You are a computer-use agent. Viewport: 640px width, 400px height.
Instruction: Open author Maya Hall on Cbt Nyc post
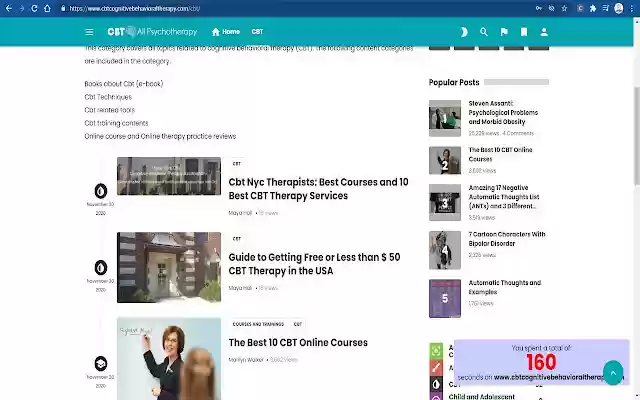240,213
